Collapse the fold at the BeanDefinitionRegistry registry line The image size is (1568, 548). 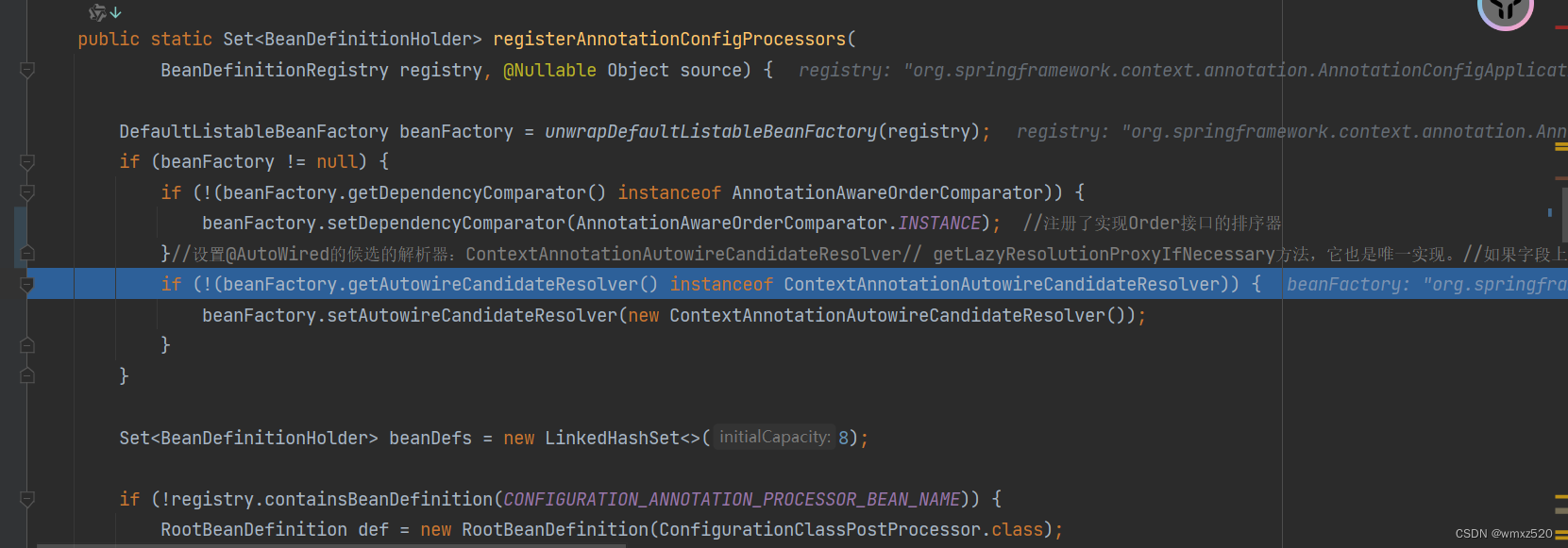click(x=27, y=70)
